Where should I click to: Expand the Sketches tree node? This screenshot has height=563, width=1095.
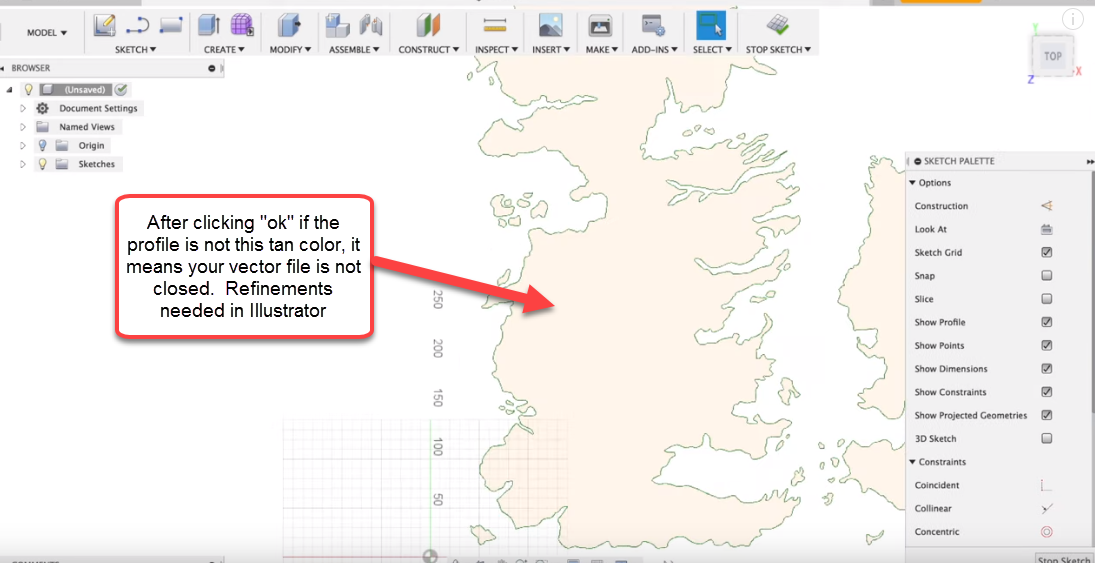tap(22, 164)
